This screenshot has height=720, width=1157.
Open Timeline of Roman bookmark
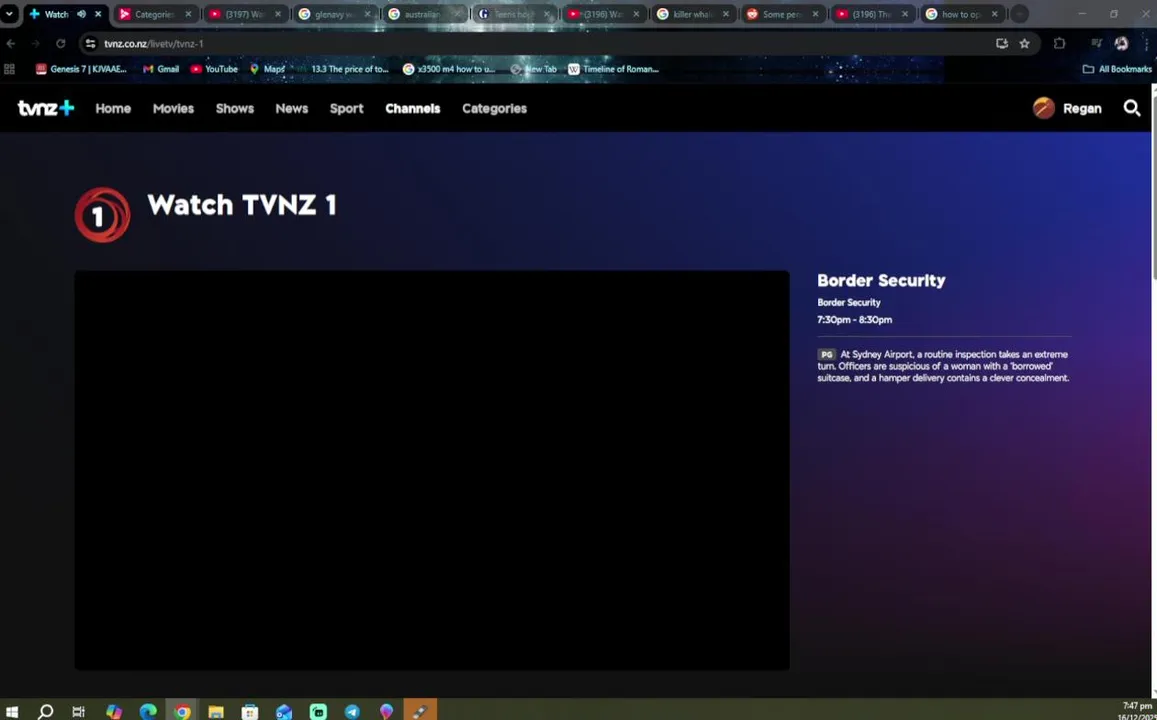pyautogui.click(x=613, y=69)
